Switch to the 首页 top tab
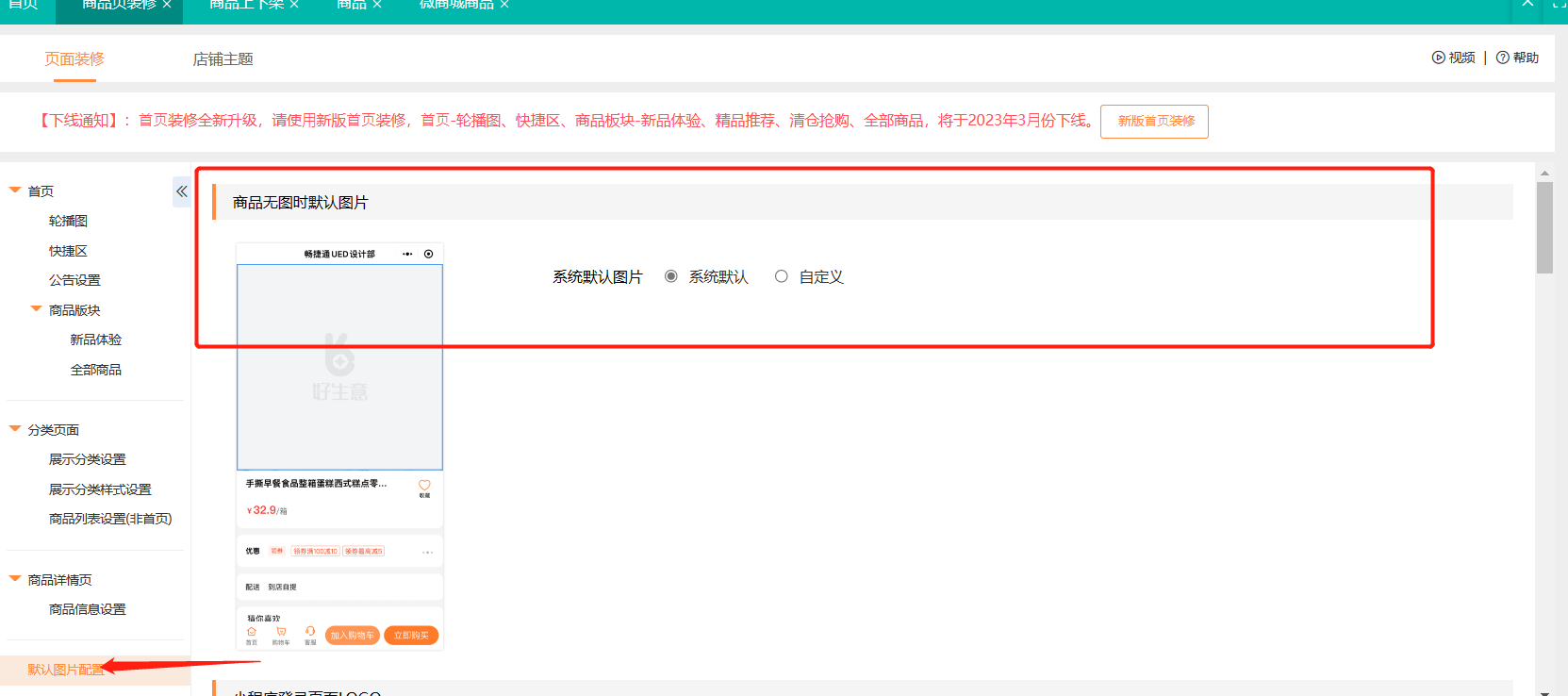Viewport: 1568px width, 696px height. (24, 5)
